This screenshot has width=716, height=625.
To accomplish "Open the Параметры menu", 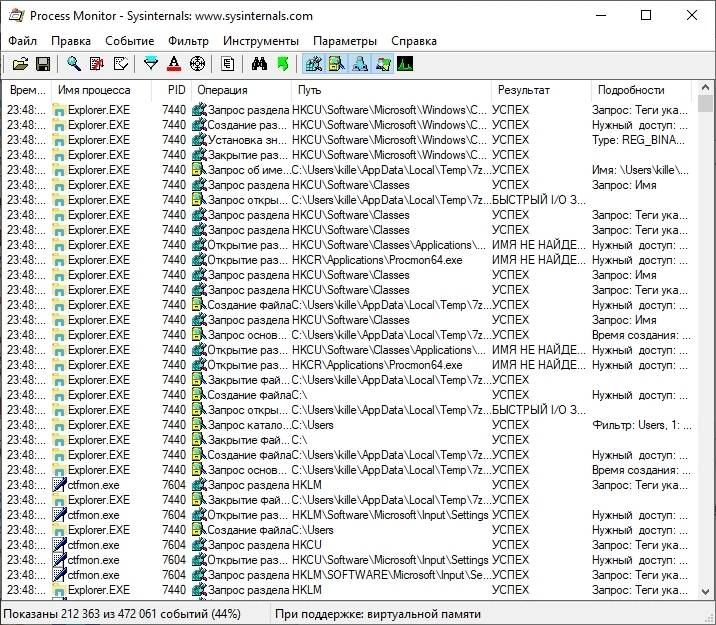I will coord(345,41).
